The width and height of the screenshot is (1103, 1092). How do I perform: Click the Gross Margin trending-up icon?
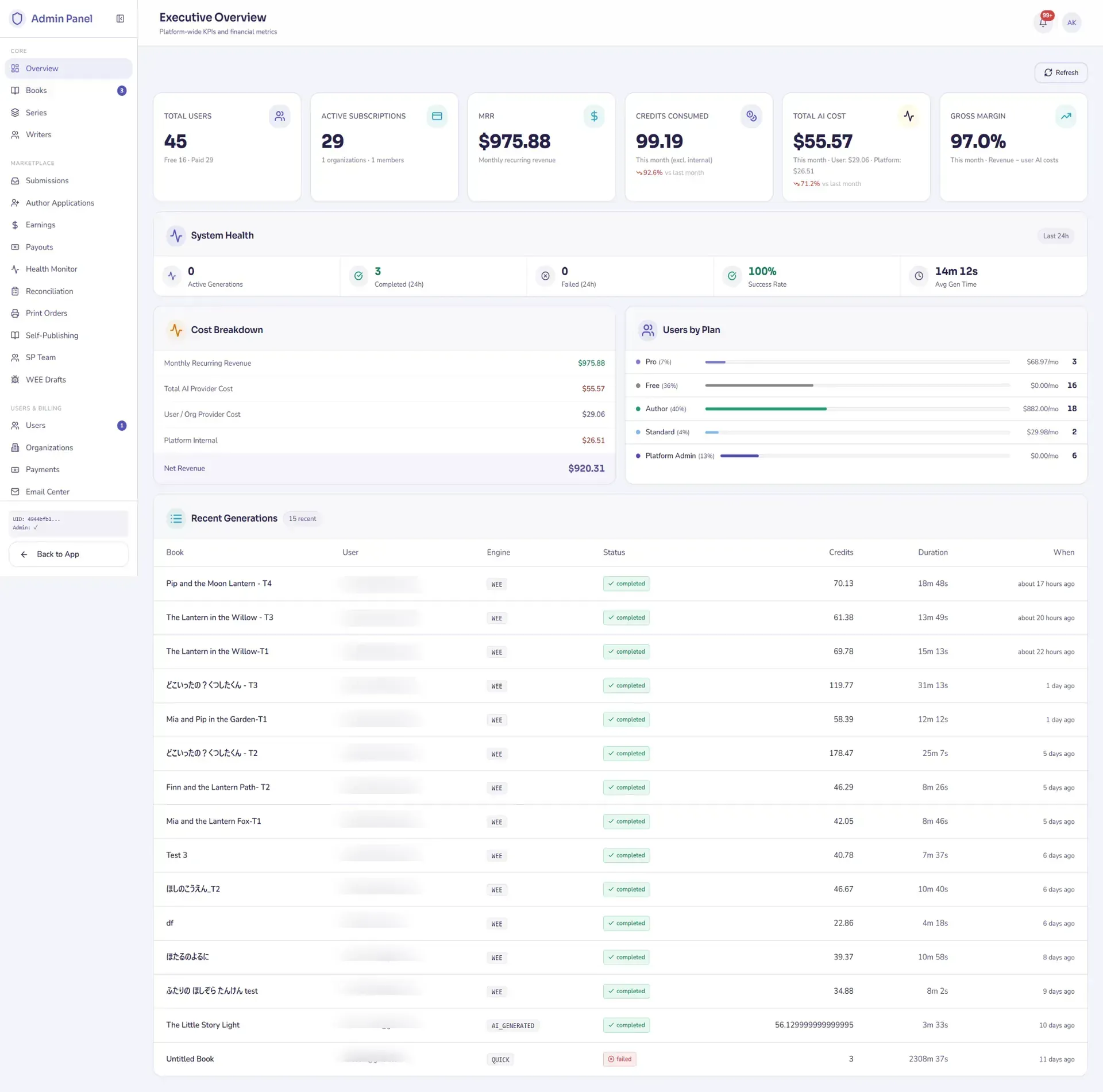(x=1066, y=116)
